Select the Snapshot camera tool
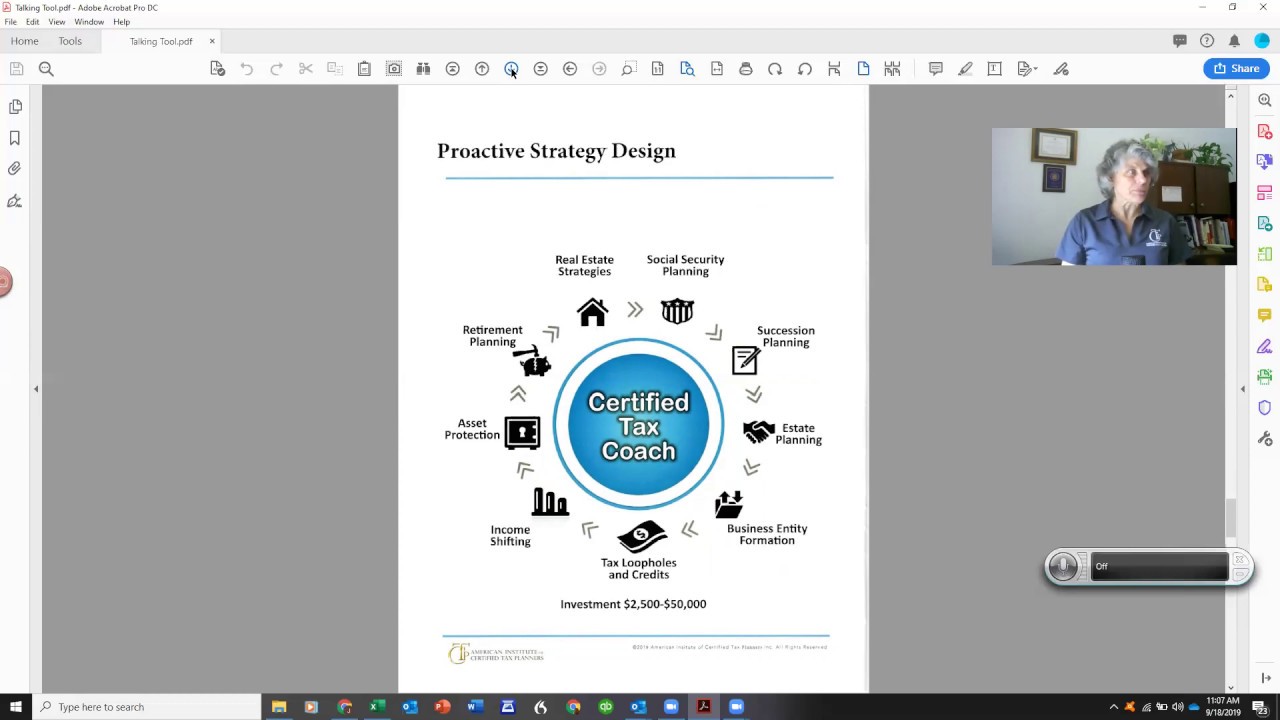Image resolution: width=1280 pixels, height=720 pixels. (x=394, y=69)
